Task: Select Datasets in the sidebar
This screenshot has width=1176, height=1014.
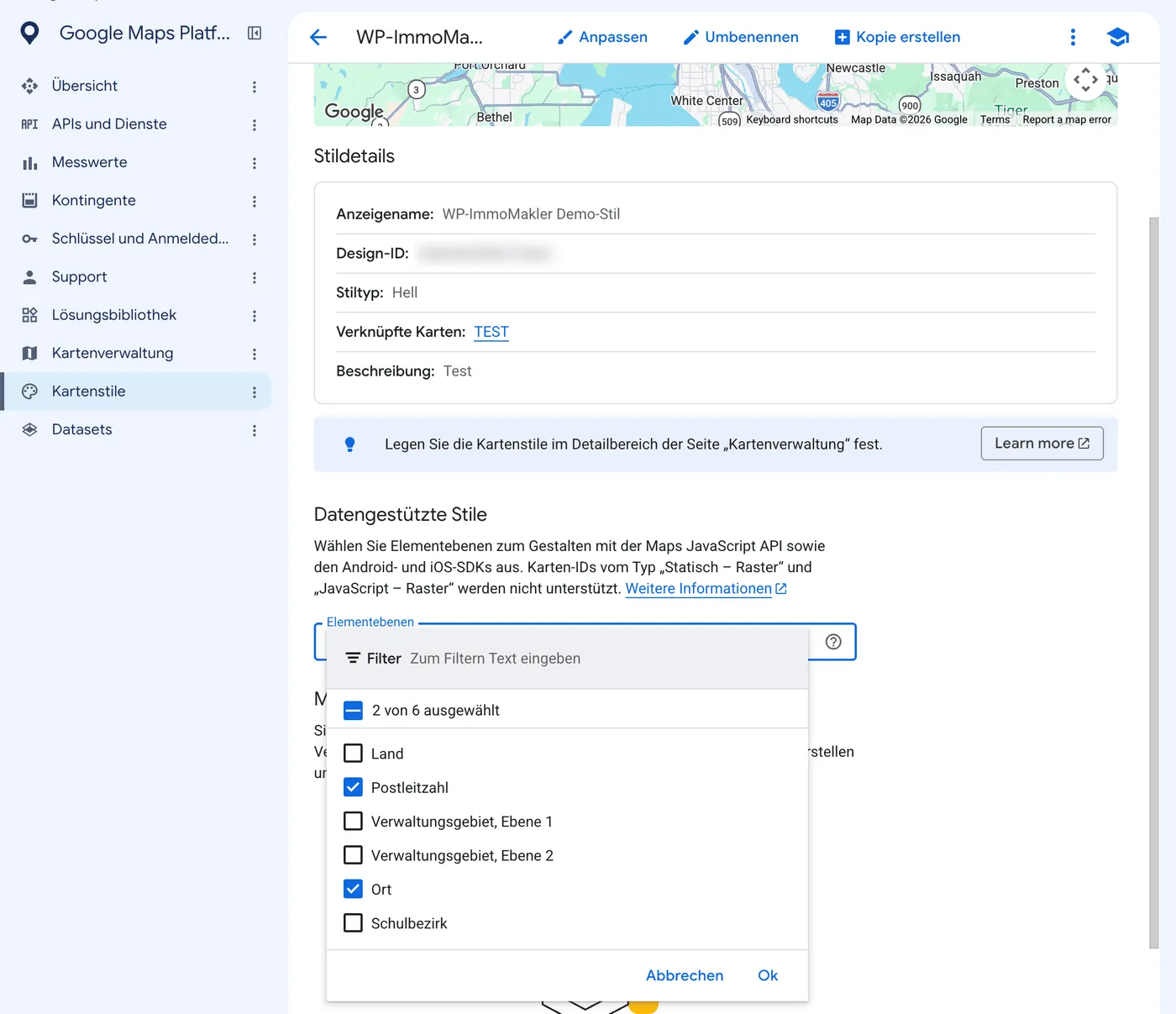Action: (x=81, y=429)
